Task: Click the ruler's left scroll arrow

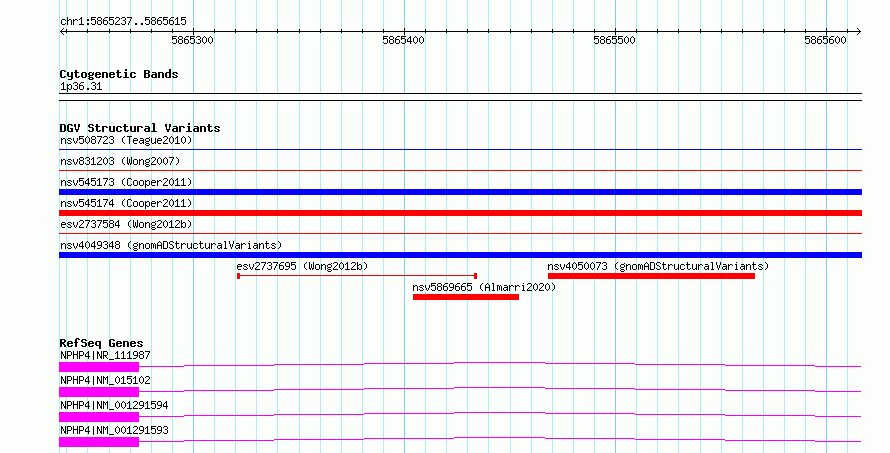Action: click(62, 32)
